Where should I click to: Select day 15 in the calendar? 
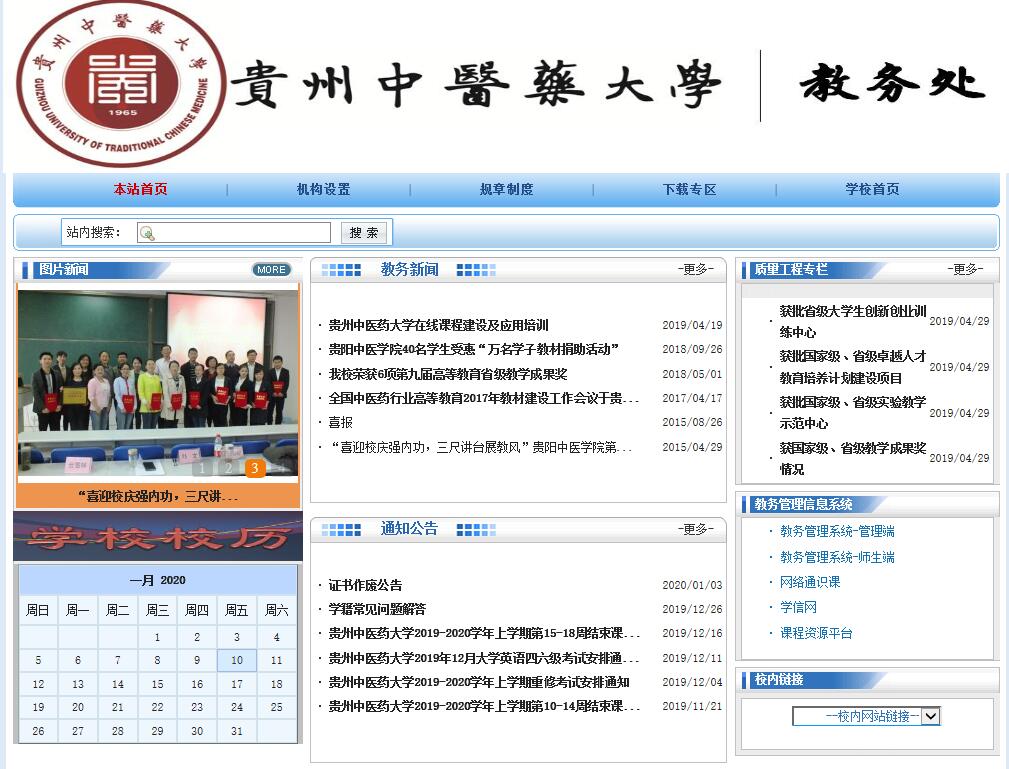(x=158, y=684)
